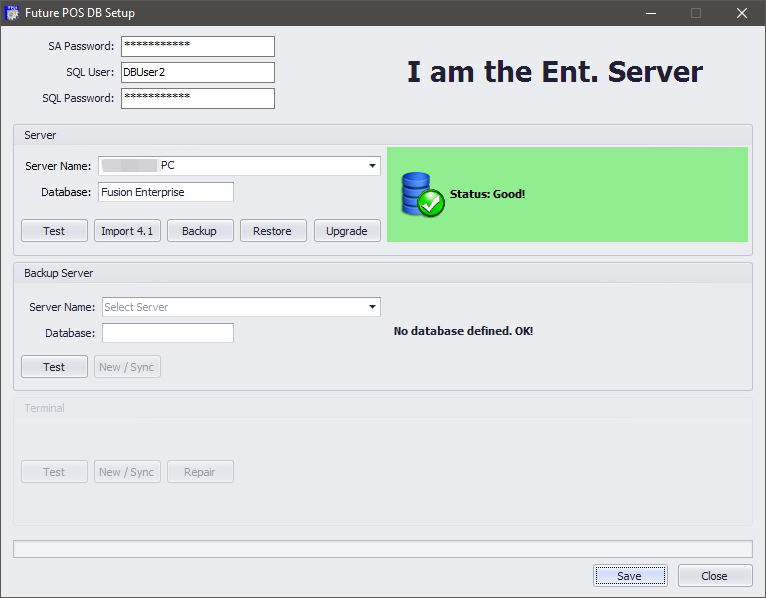Focus the SQL Password field
This screenshot has width=766, height=598.
click(x=197, y=98)
